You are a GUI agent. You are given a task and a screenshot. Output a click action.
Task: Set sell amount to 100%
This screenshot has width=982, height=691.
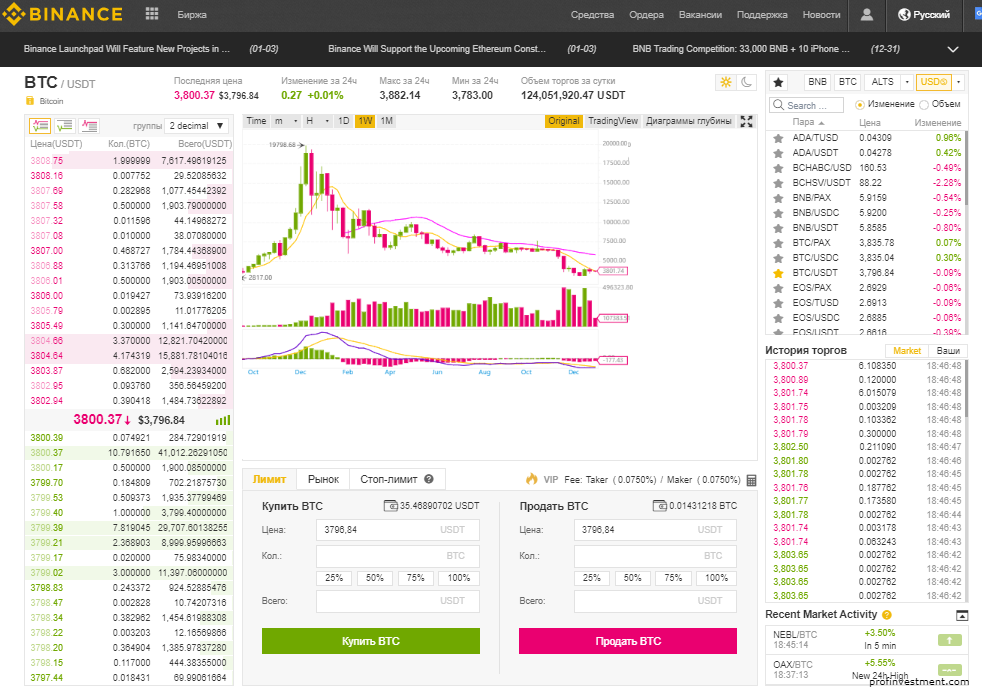pyautogui.click(x=716, y=578)
